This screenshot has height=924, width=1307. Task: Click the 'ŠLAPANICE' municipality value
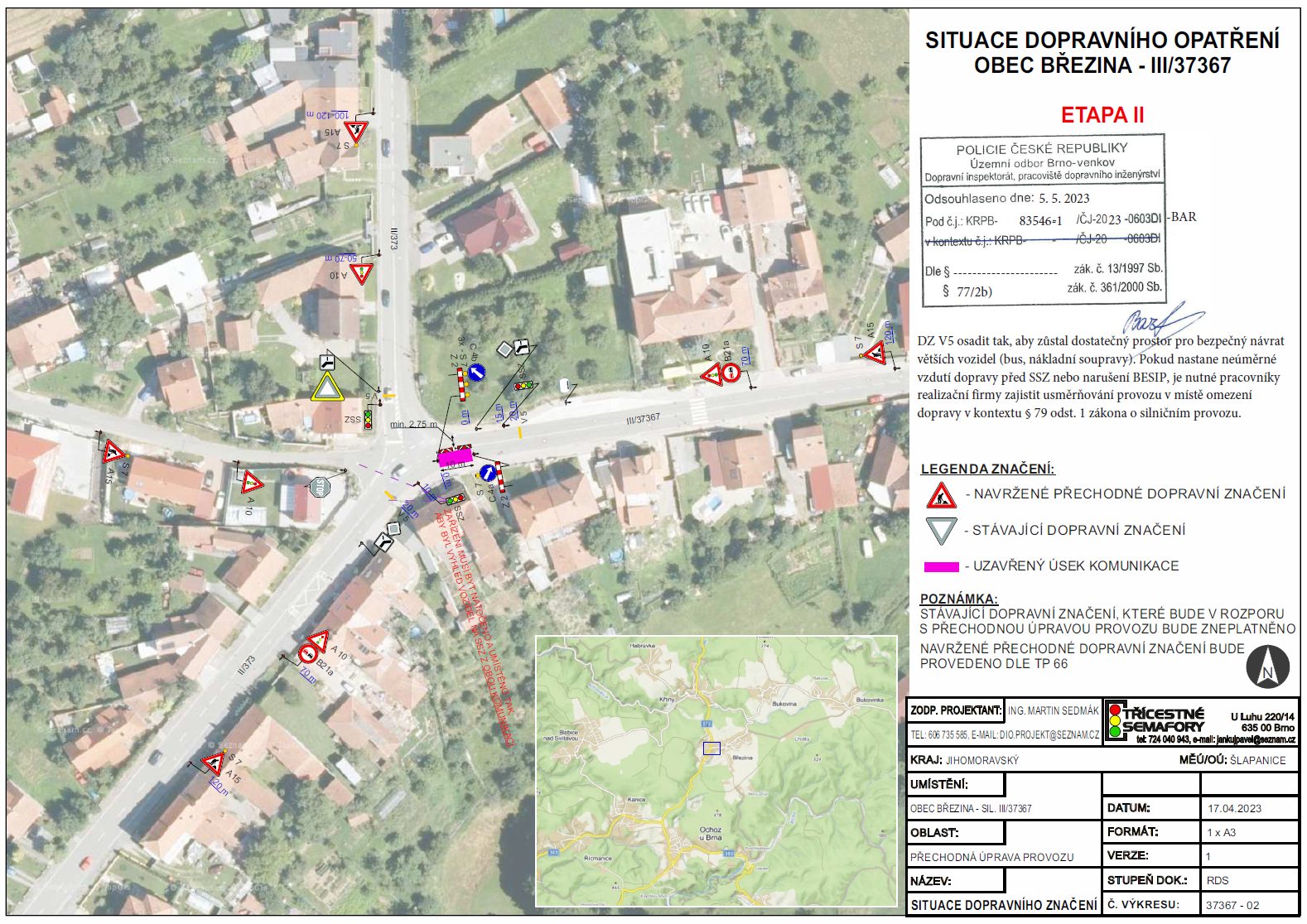[1258, 760]
